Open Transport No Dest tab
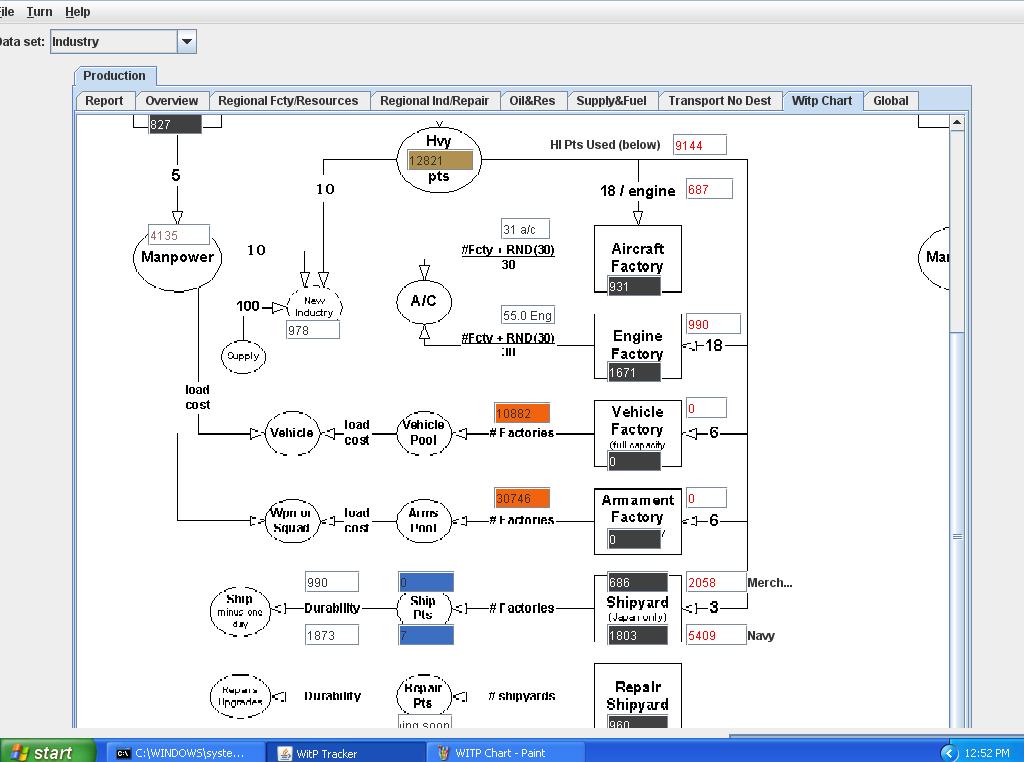The image size is (1024, 762). (x=720, y=101)
